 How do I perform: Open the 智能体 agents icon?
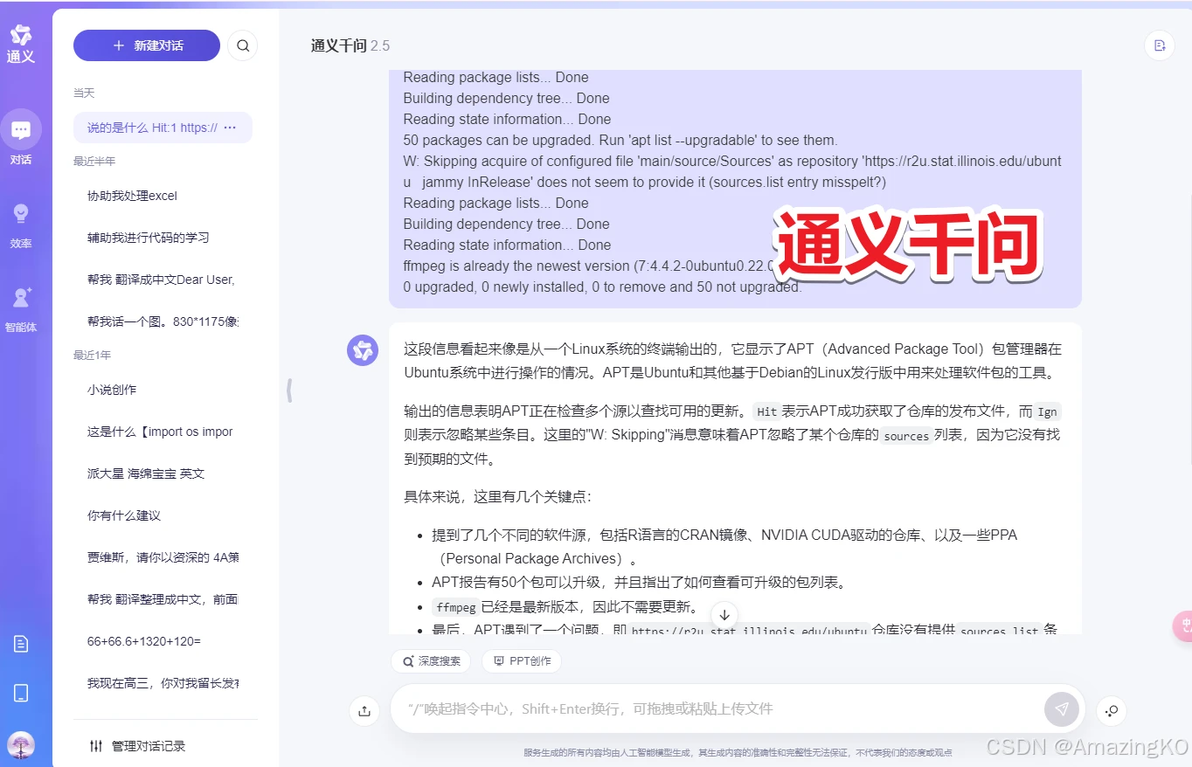click(x=21, y=308)
